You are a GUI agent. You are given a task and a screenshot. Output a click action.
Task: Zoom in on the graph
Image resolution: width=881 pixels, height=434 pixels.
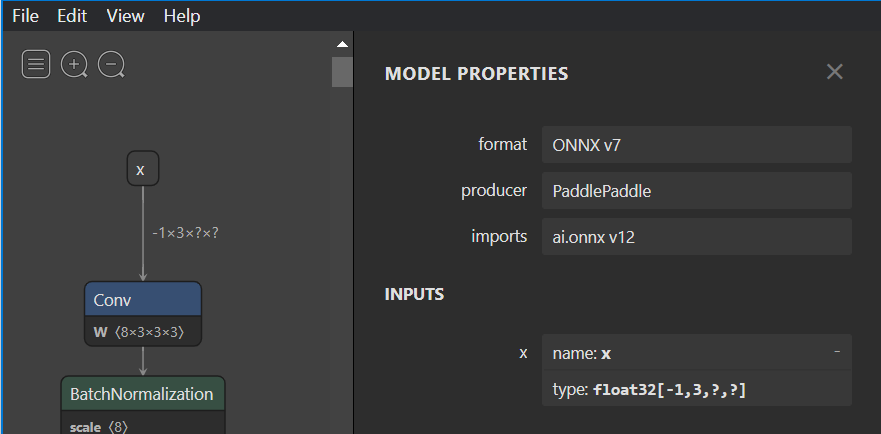74,65
